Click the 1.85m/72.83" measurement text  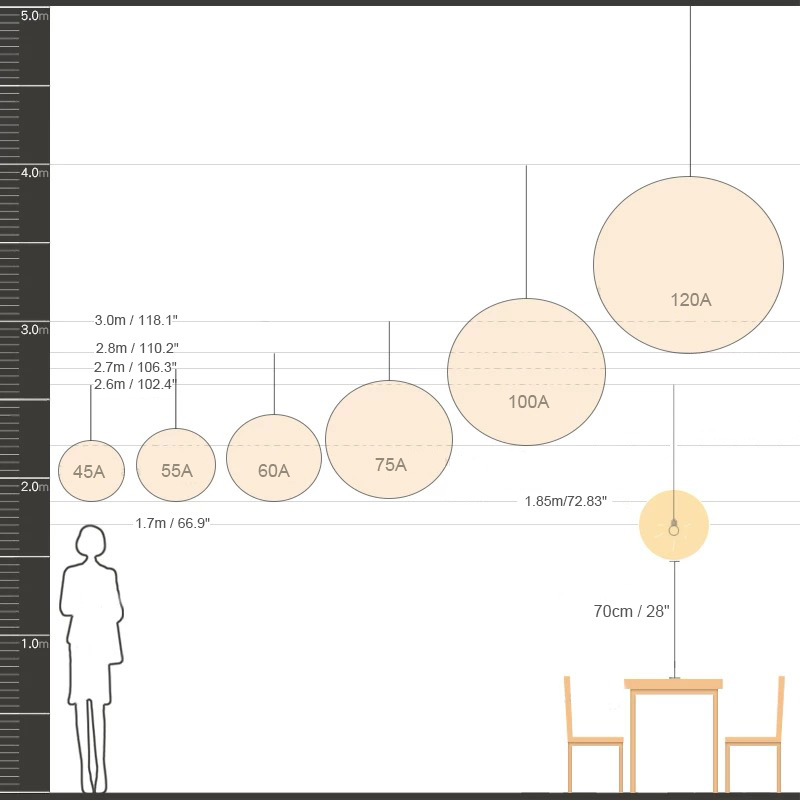pos(565,501)
